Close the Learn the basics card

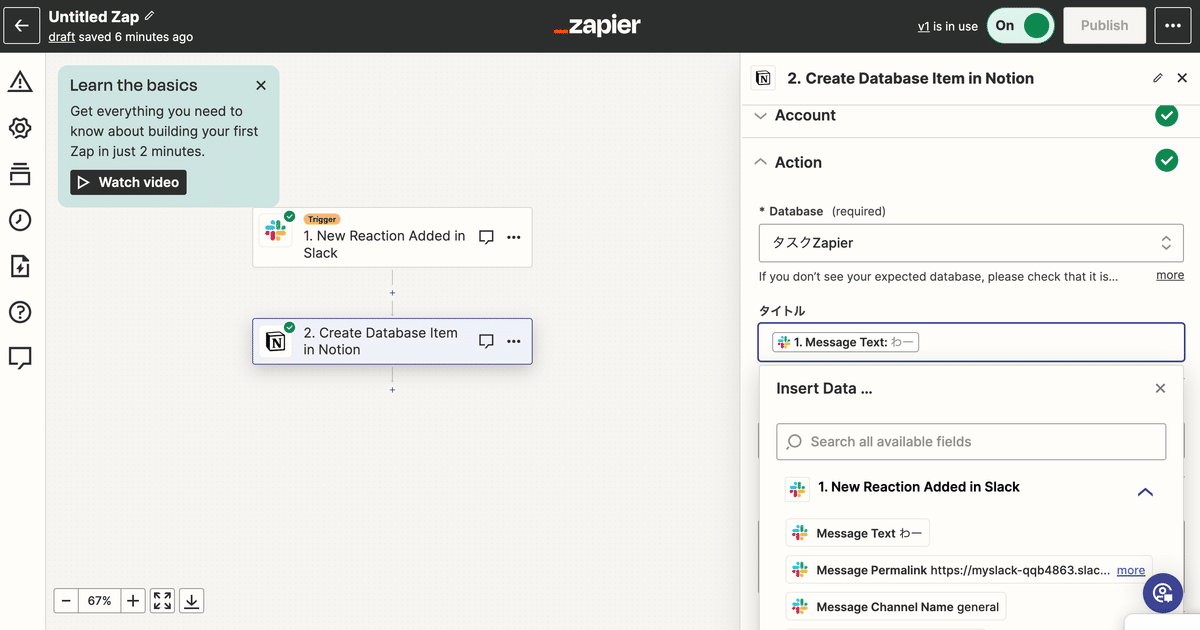pos(261,86)
